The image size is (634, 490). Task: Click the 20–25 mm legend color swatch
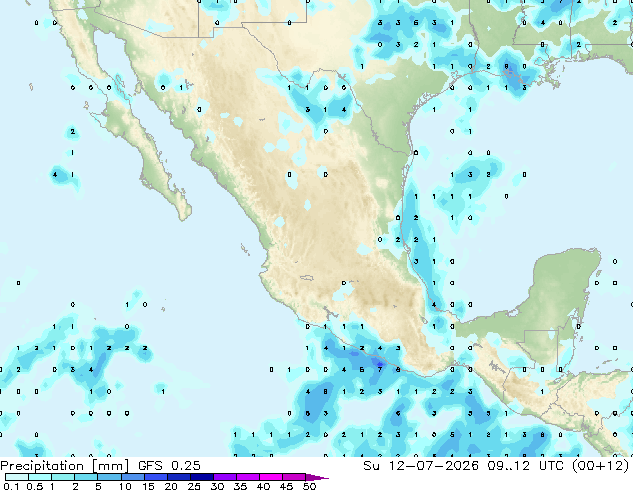[x=178, y=477]
